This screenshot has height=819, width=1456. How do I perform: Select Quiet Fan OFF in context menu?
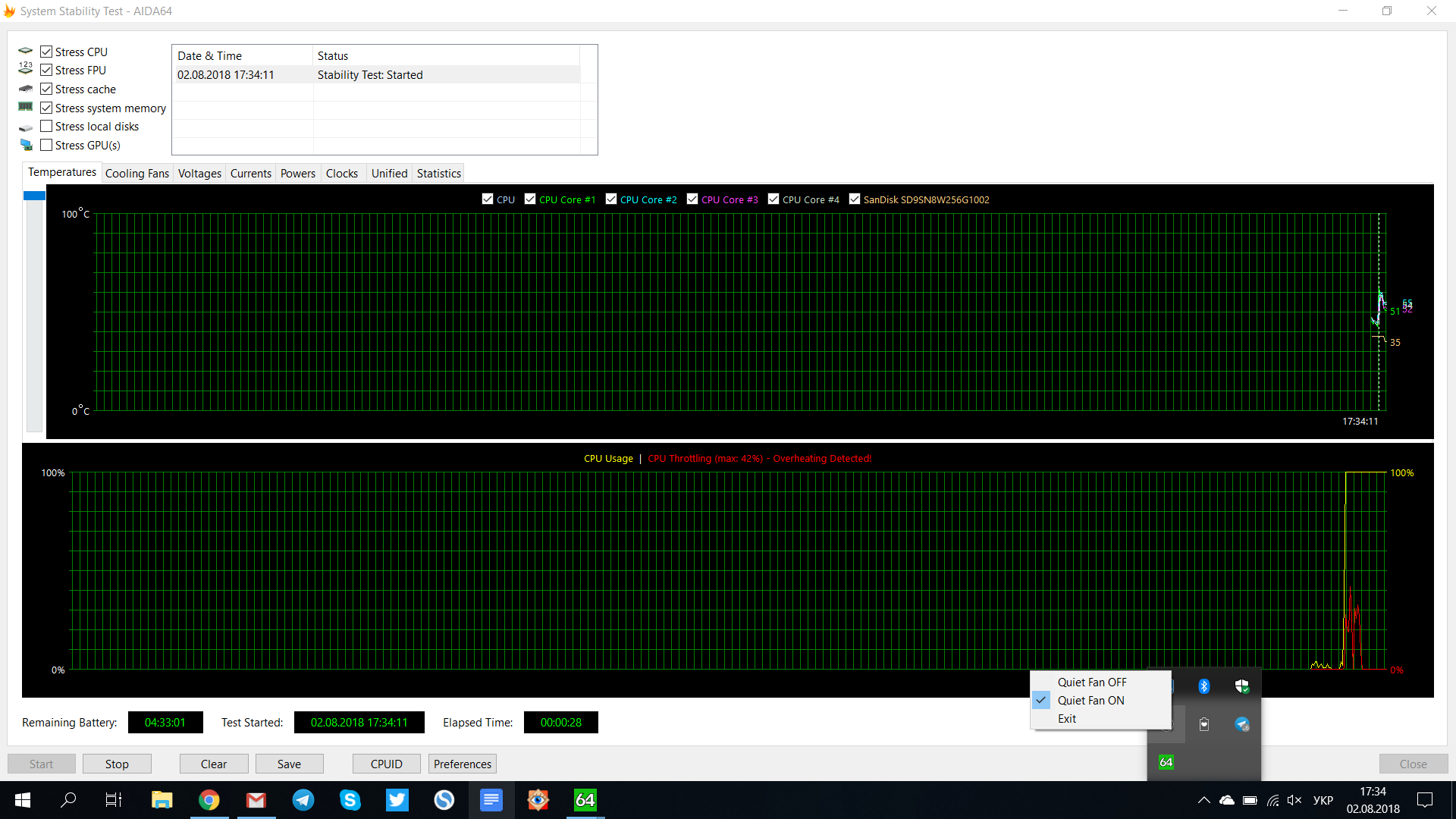pos(1092,682)
